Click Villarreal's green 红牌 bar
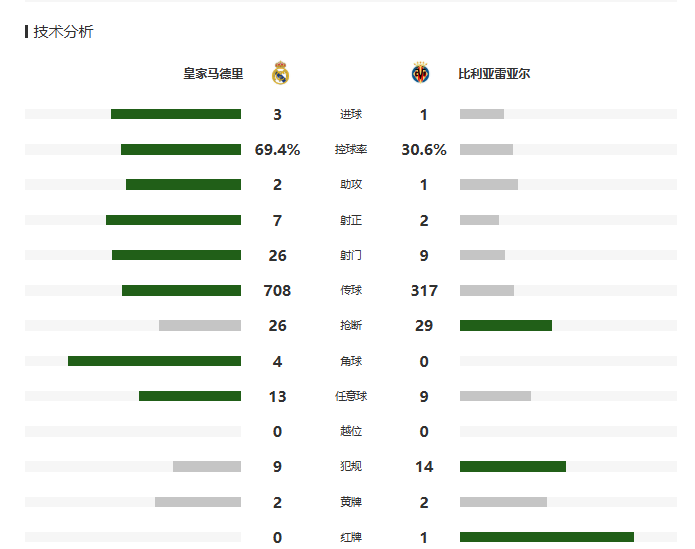 (546, 537)
